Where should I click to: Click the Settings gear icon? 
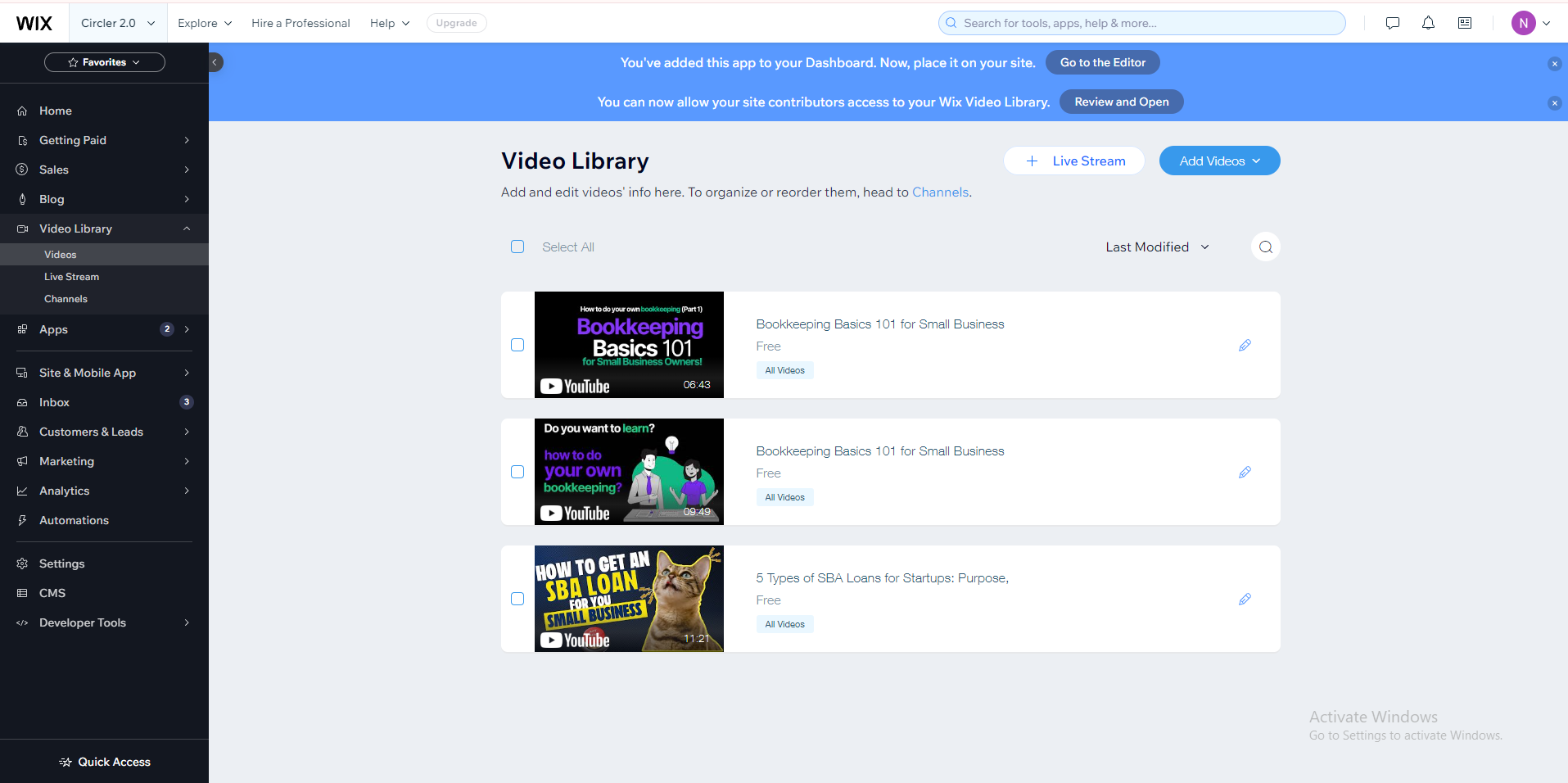click(x=22, y=563)
